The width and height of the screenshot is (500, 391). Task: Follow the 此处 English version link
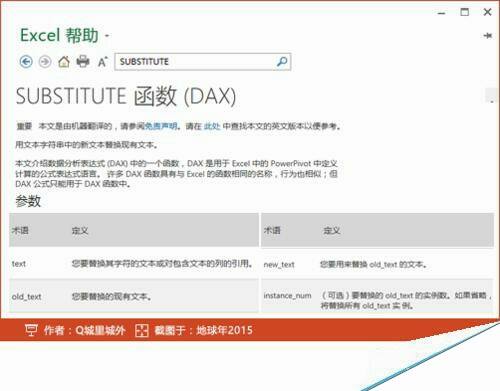pos(212,126)
